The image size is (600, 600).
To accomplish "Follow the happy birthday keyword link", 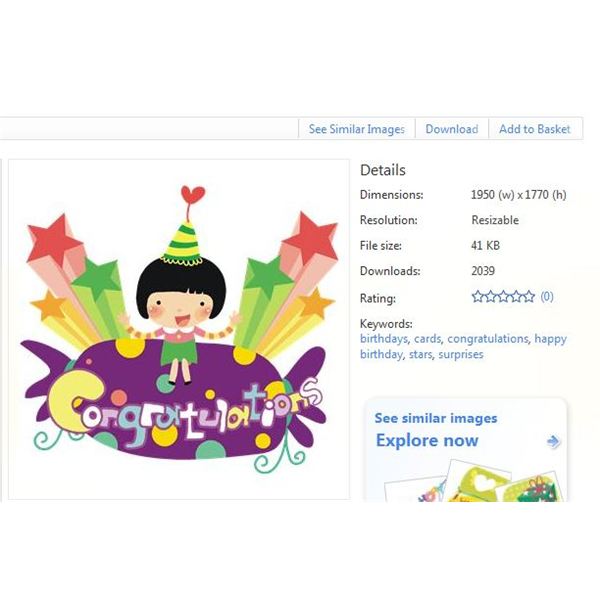I will coord(463,346).
